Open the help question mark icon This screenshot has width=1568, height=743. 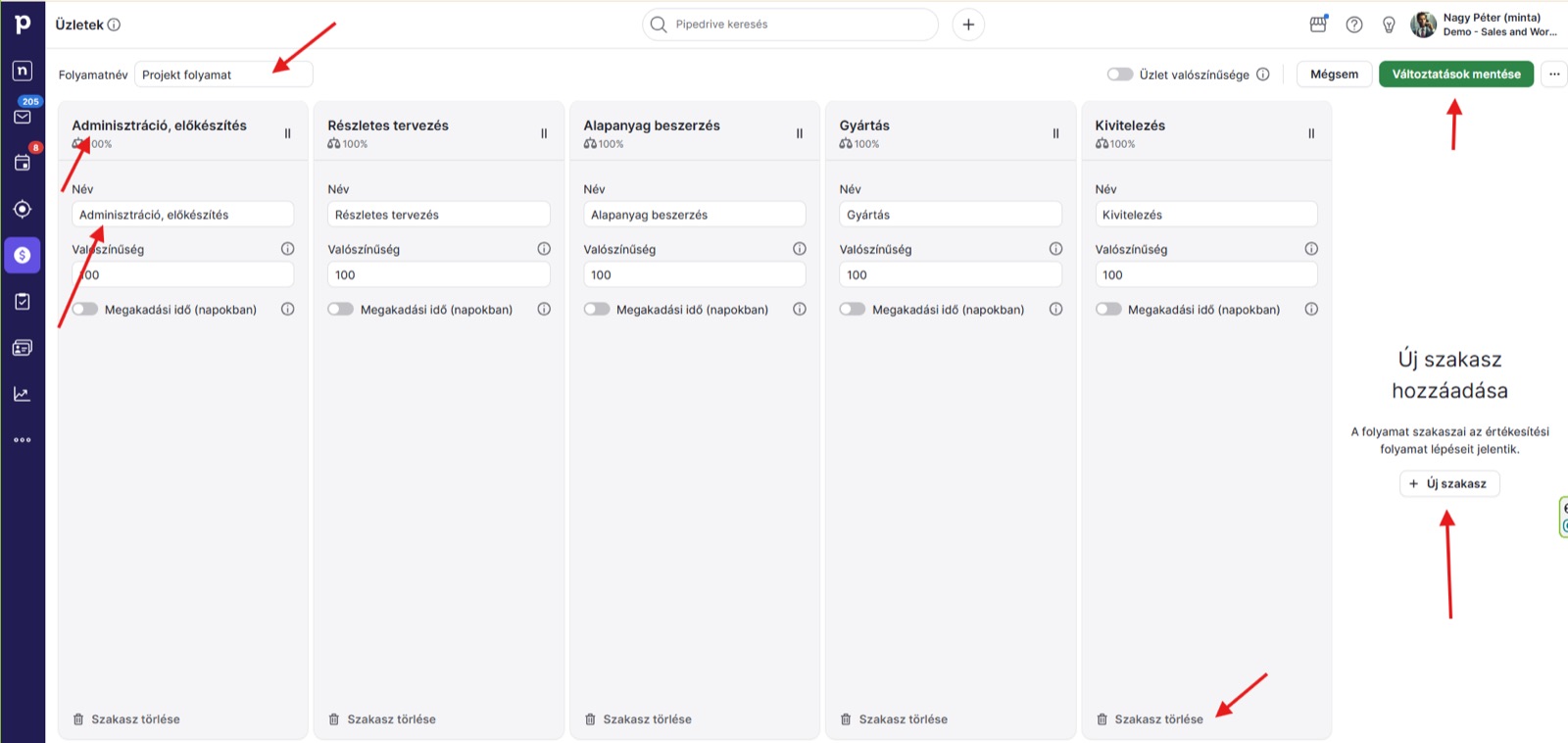point(1354,25)
